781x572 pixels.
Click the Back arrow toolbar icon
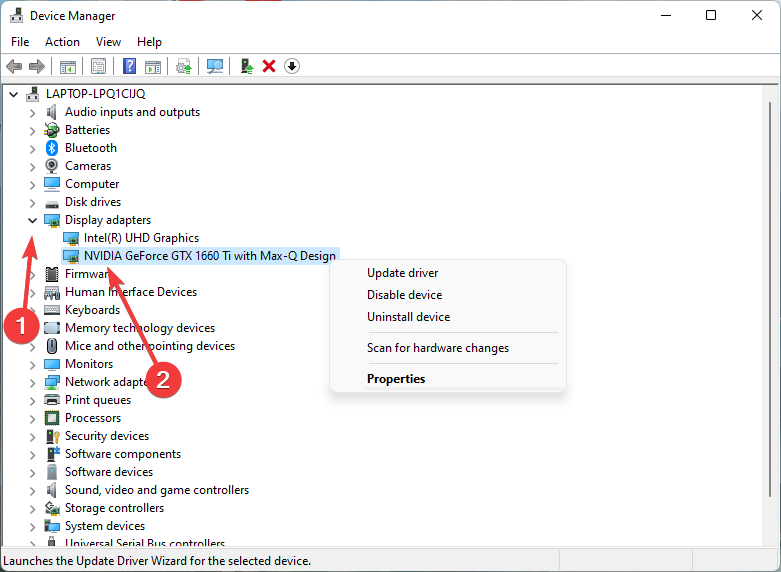[14, 66]
